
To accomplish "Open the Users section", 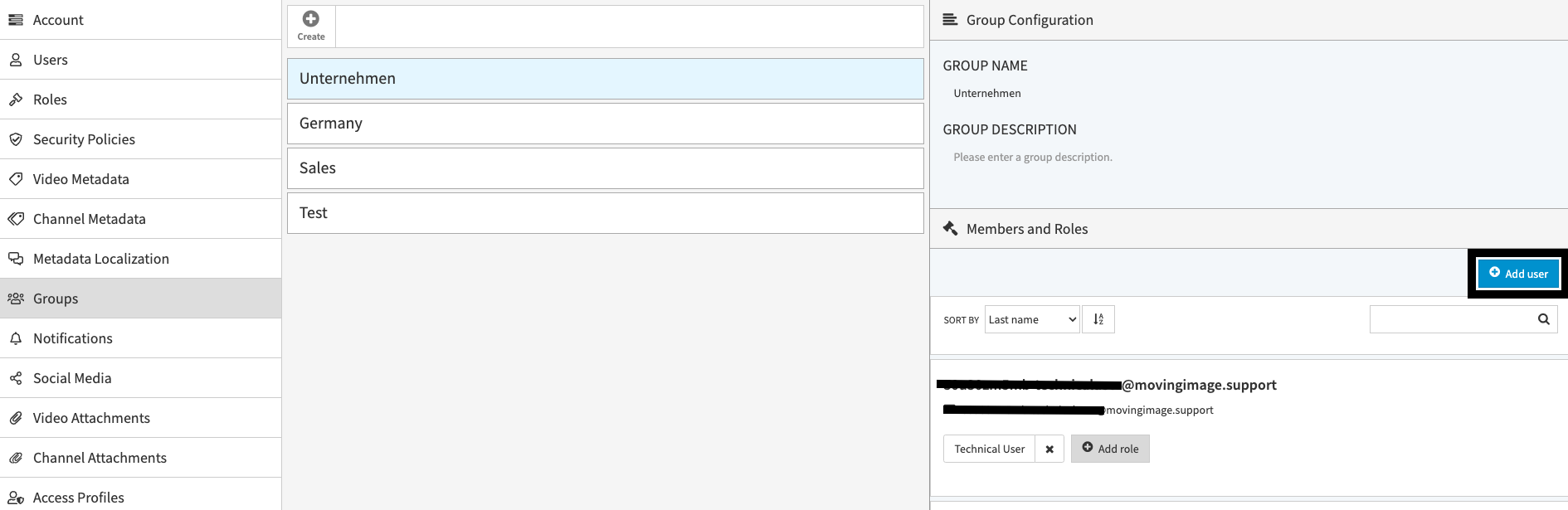I will point(141,60).
